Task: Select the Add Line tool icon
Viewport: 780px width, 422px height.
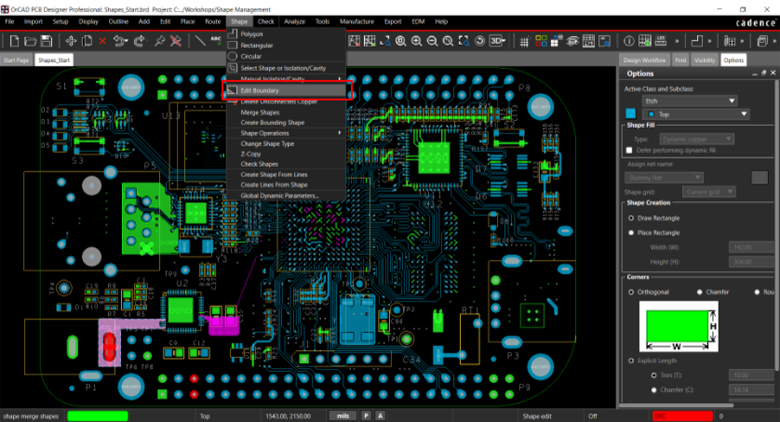Action: pyautogui.click(x=200, y=41)
